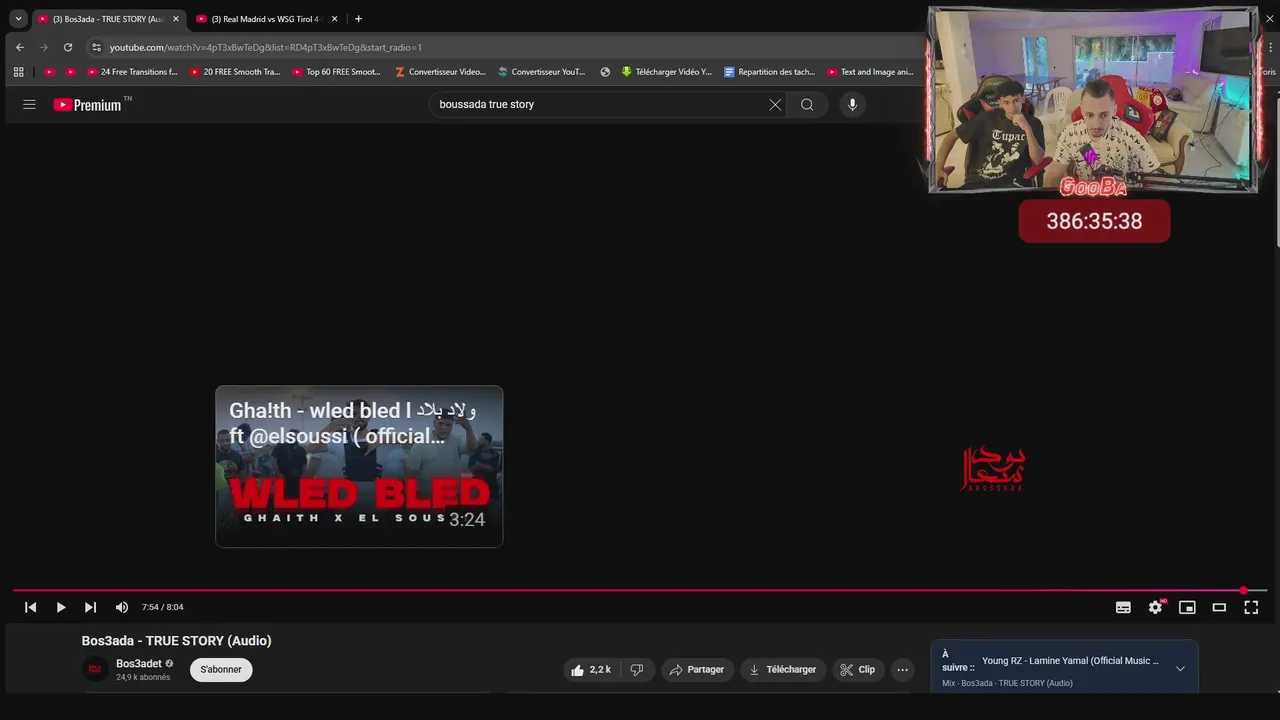Image resolution: width=1280 pixels, height=720 pixels.
Task: Open a new browser tab
Action: 358,19
